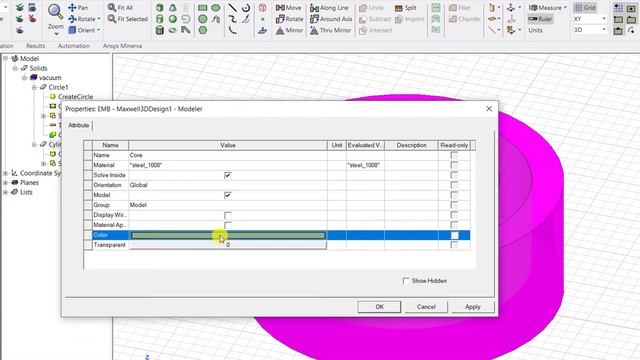
Task: Check the Show Hidden checkbox
Action: click(406, 281)
